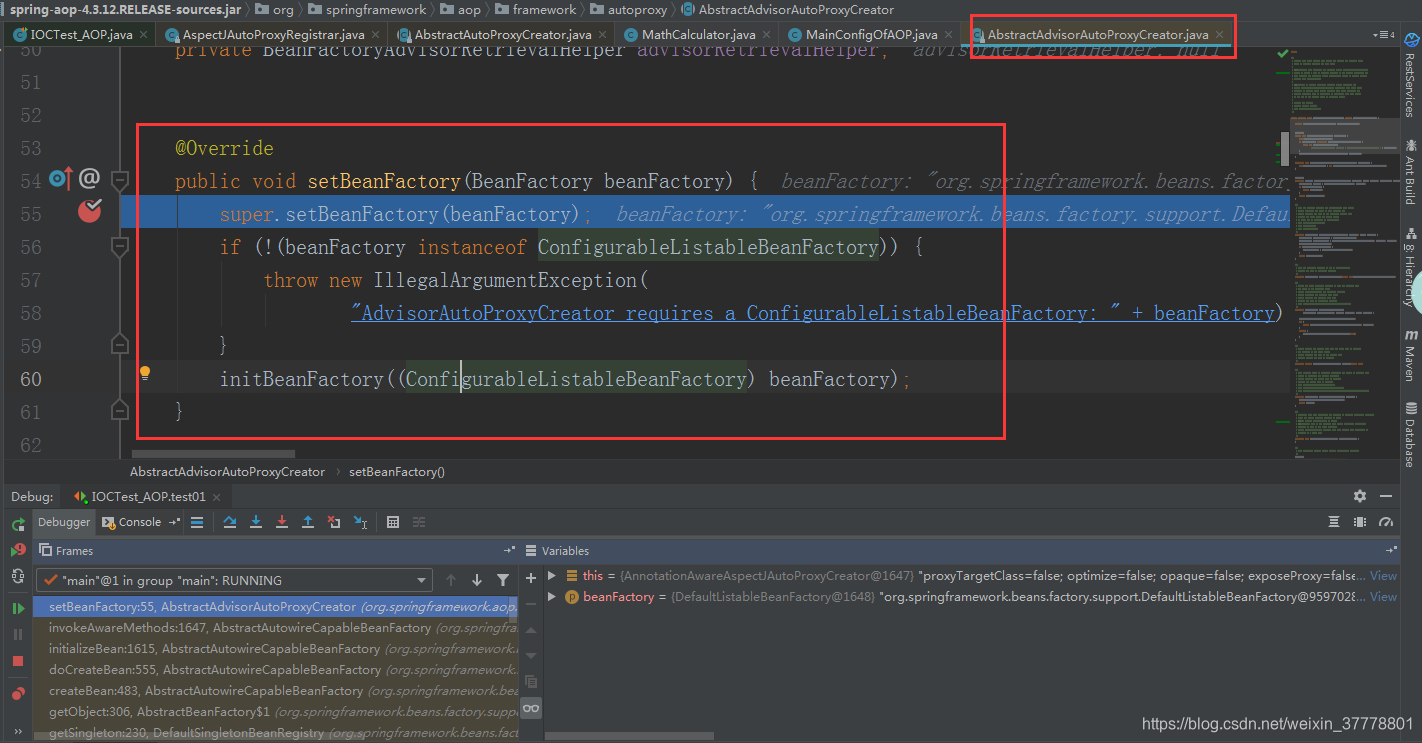The image size is (1422, 743).
Task: Open View Breakpoints icon
Action: click(18, 693)
